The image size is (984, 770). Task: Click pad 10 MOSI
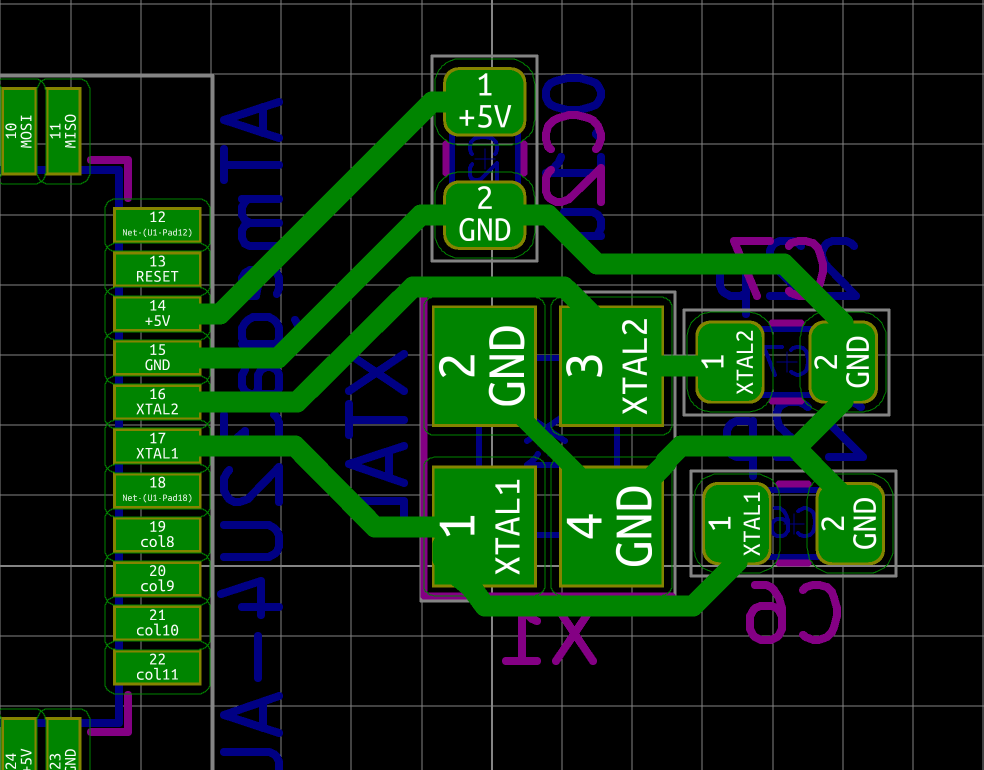point(19,131)
